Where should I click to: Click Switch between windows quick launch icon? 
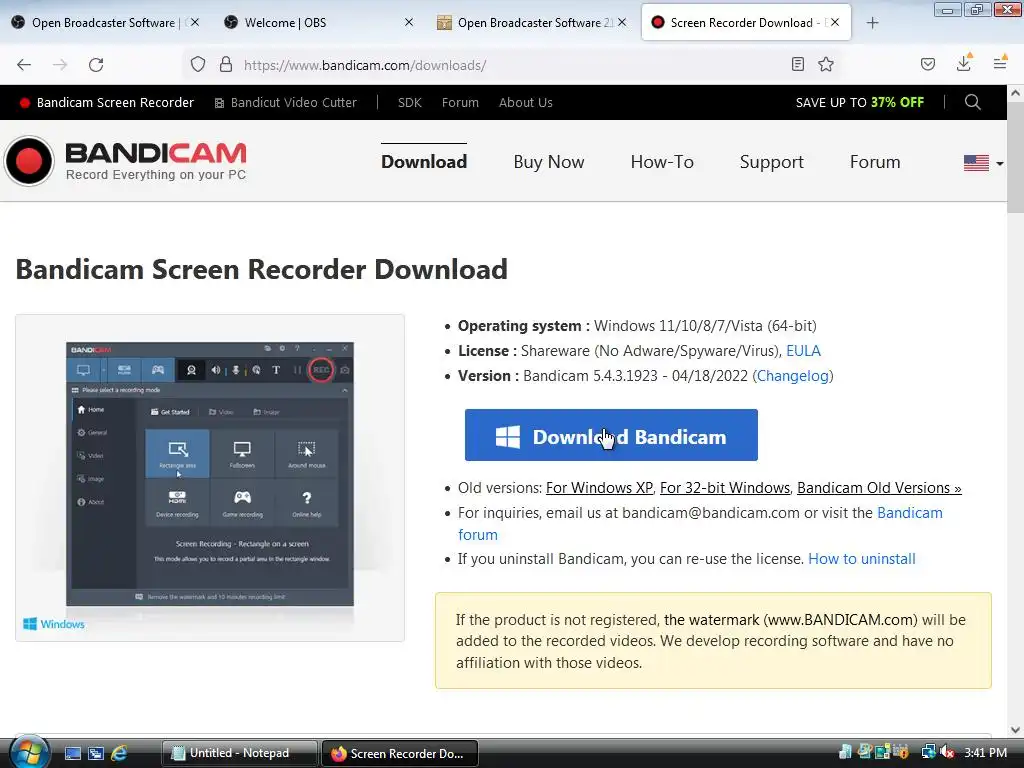[95, 753]
